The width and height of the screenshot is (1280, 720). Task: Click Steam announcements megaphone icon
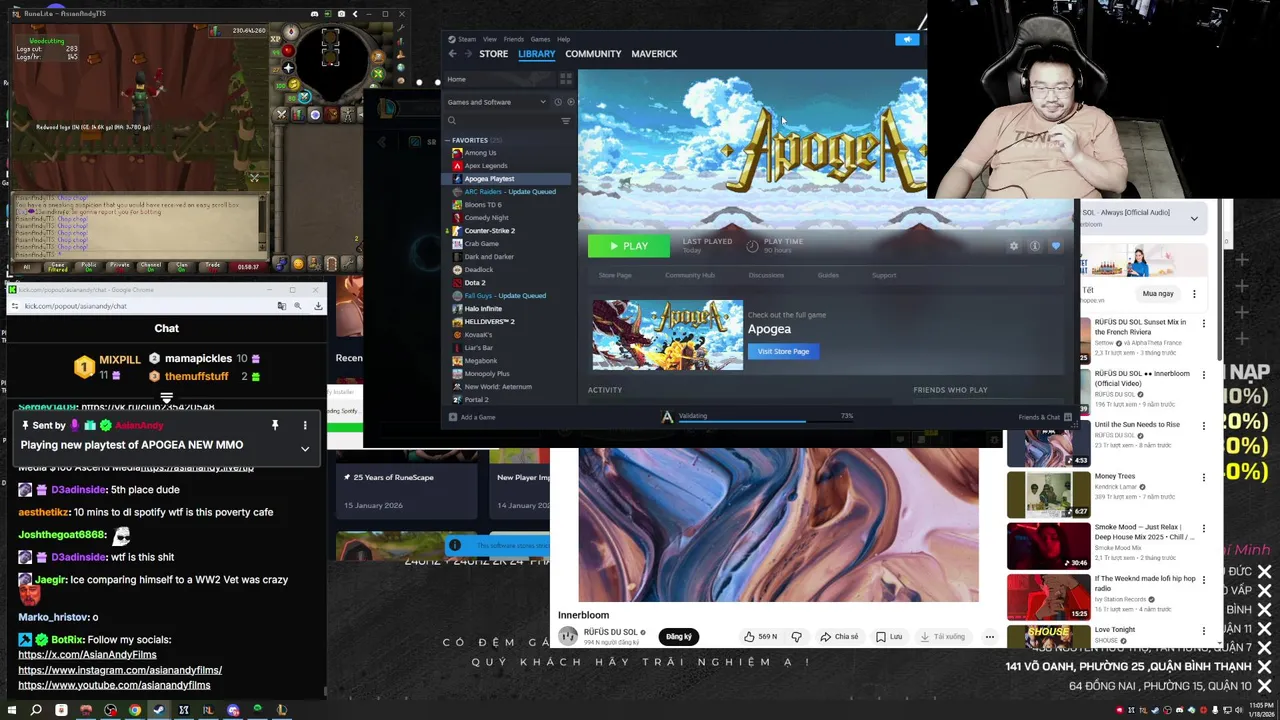[x=907, y=40]
